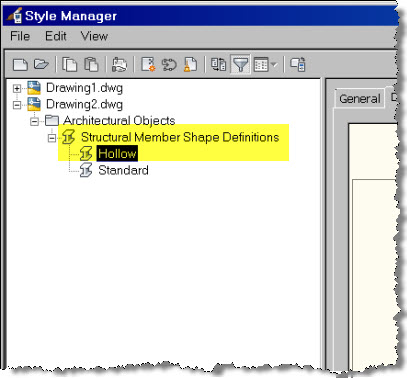Viewport: 407px width, 378px height.
Task: Click the Standard shape definition icon
Action: [x=86, y=170]
